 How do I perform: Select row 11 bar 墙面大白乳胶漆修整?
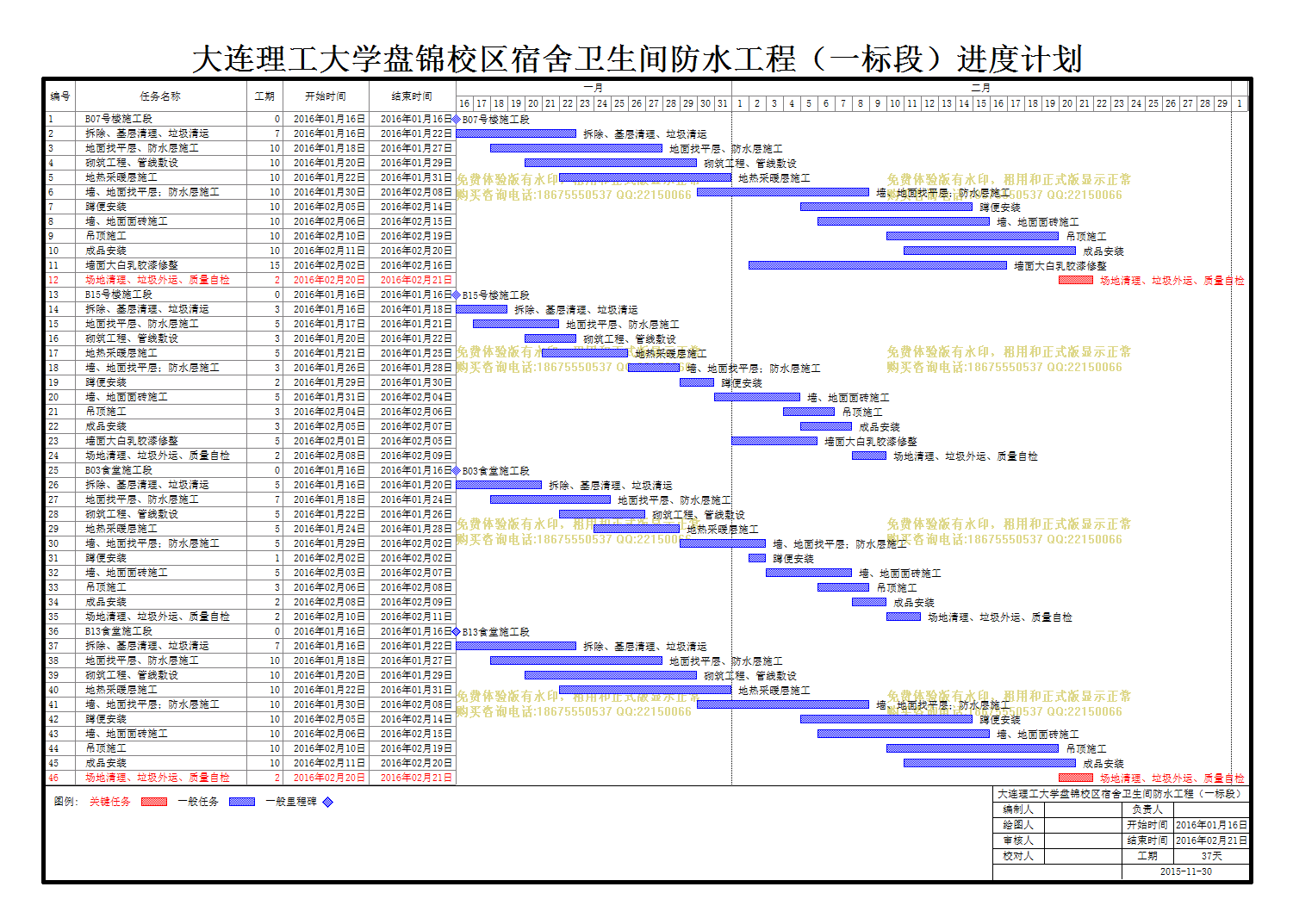pyautogui.click(x=878, y=265)
